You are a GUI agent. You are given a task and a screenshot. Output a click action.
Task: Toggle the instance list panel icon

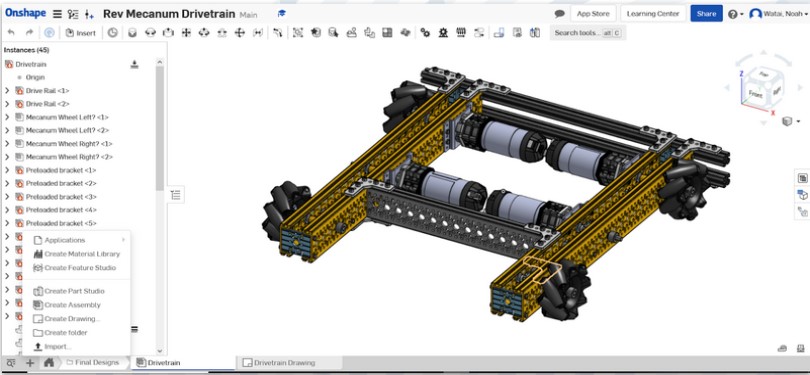coord(176,195)
